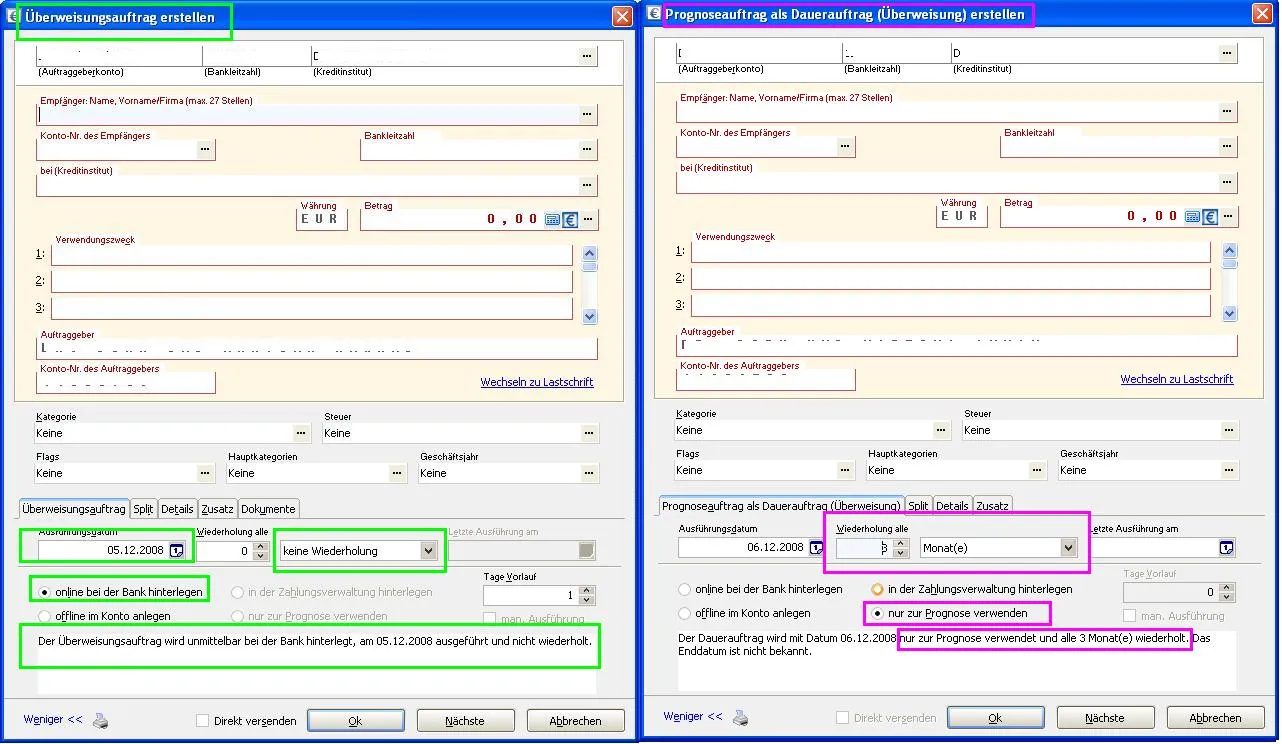Switch to Zusatz tab in Prognoseauftrag dialog
Viewport: 1282px width, 744px height.
coord(992,506)
